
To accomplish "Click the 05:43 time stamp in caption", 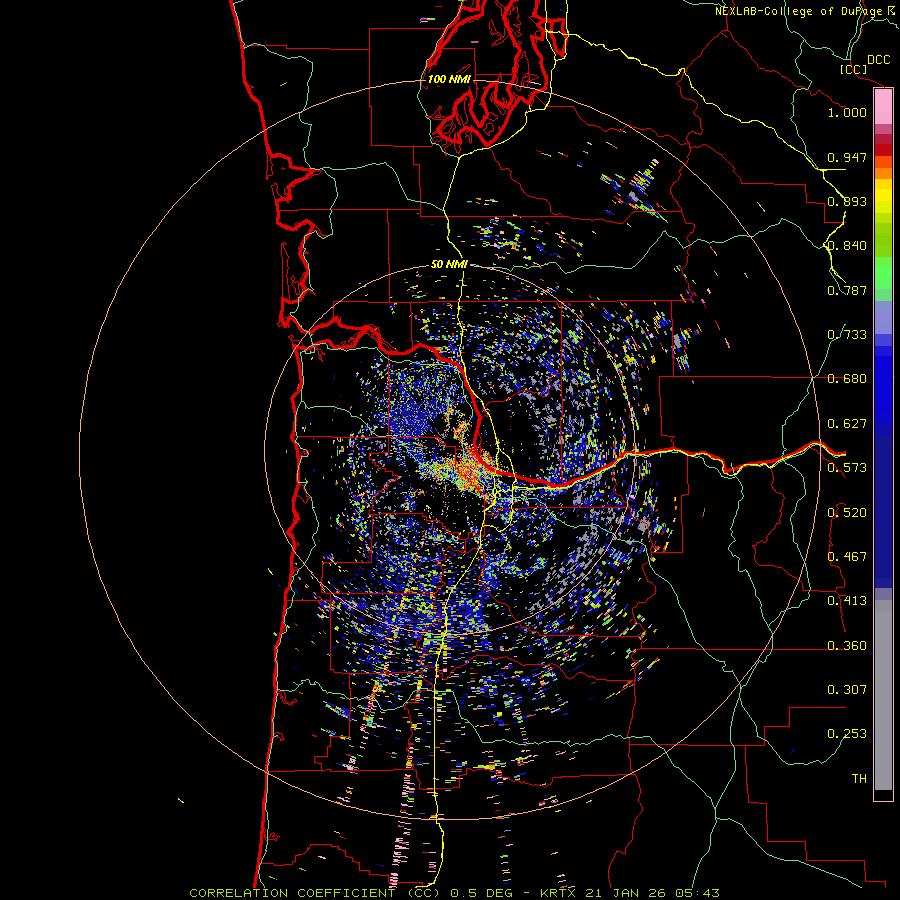I will click(x=696, y=893).
